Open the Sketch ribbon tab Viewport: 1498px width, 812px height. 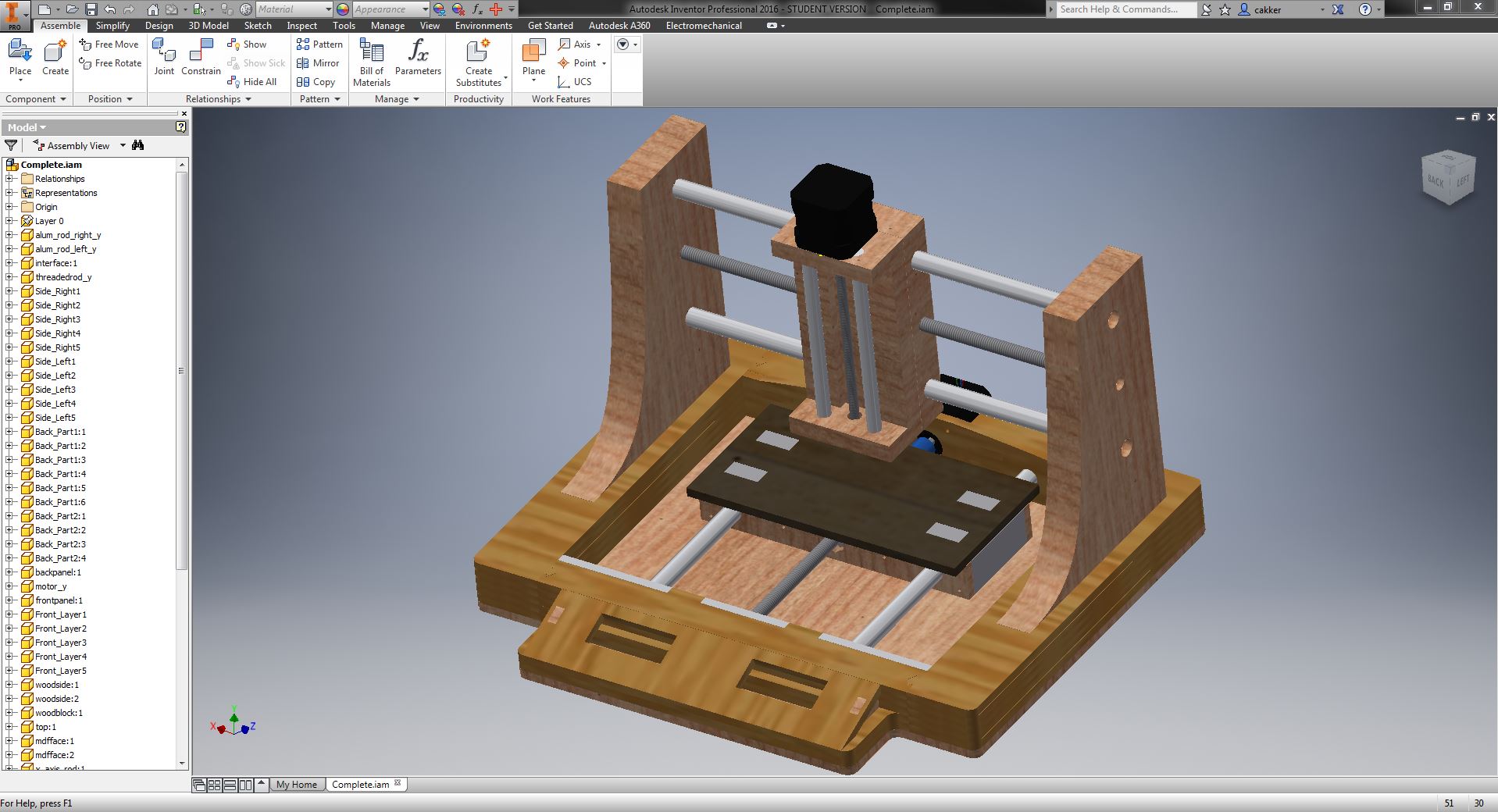tap(258, 26)
